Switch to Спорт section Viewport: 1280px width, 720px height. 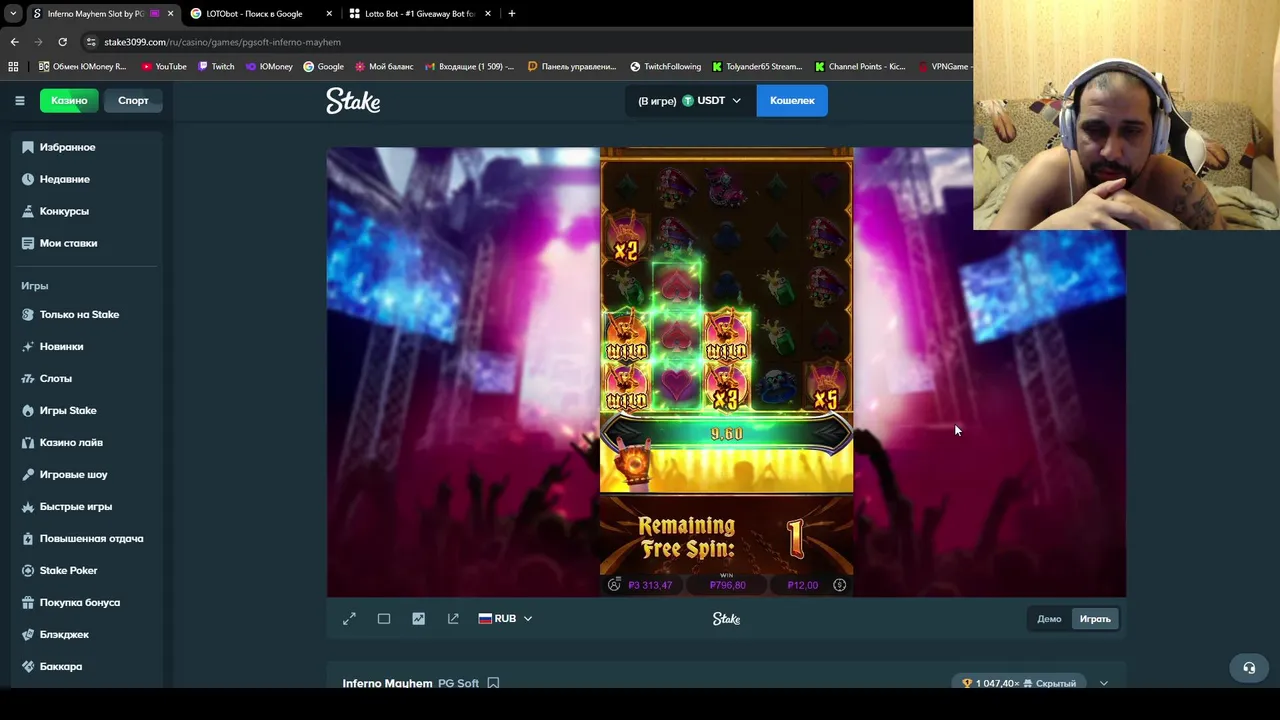[x=133, y=100]
